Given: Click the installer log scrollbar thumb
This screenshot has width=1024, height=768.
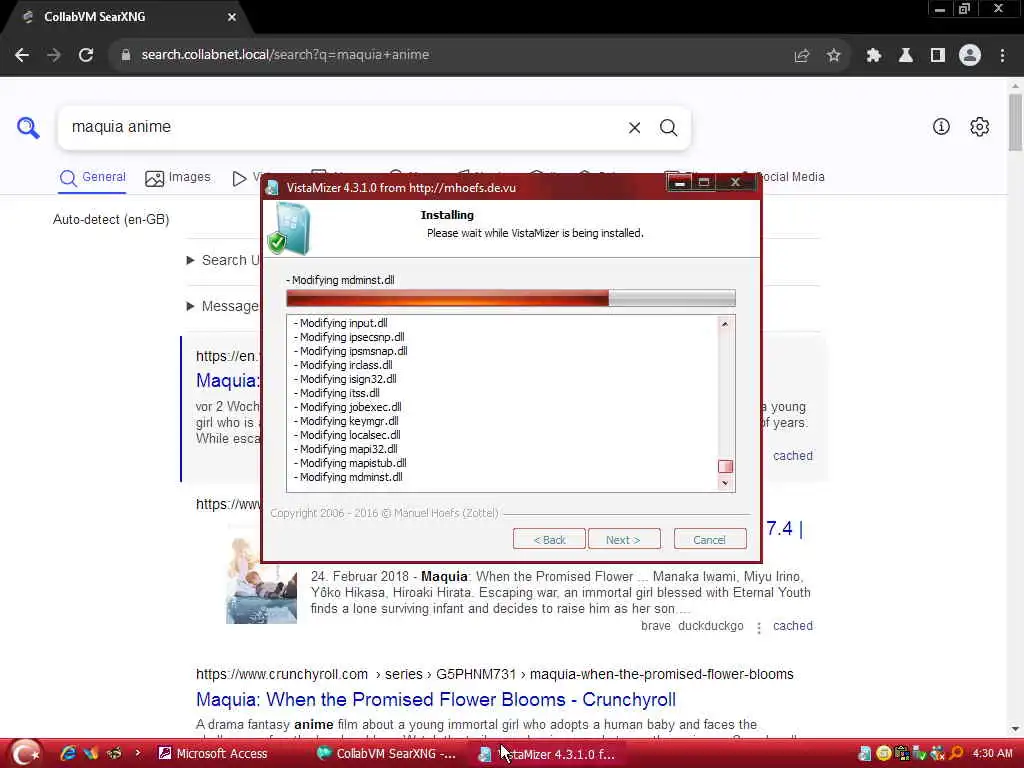Looking at the screenshot, I should click(725, 466).
